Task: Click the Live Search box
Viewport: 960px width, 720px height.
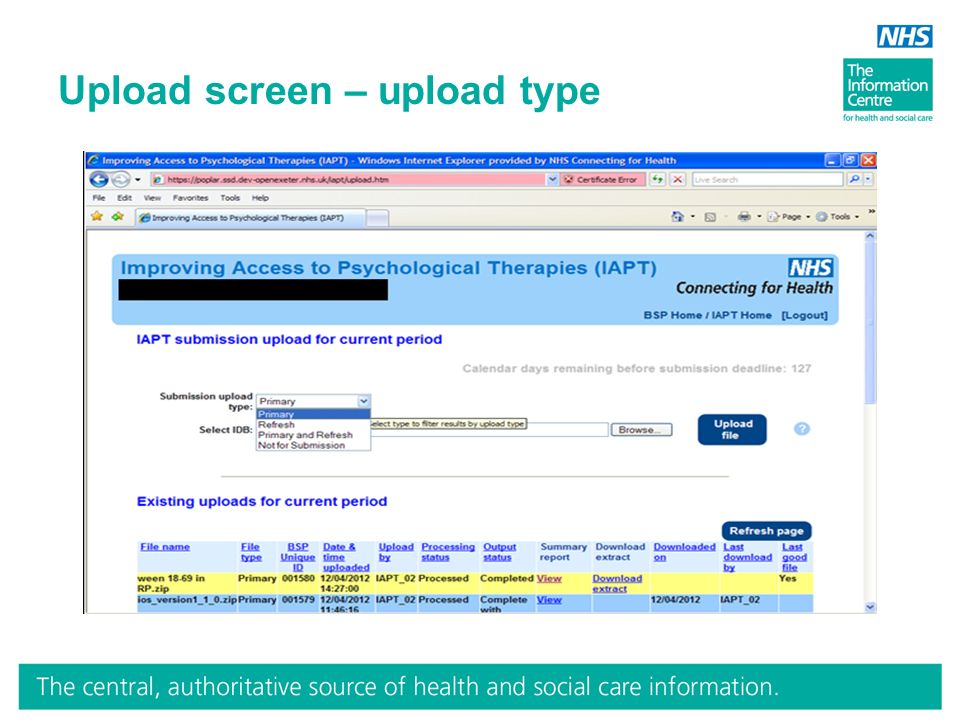Action: tap(768, 179)
